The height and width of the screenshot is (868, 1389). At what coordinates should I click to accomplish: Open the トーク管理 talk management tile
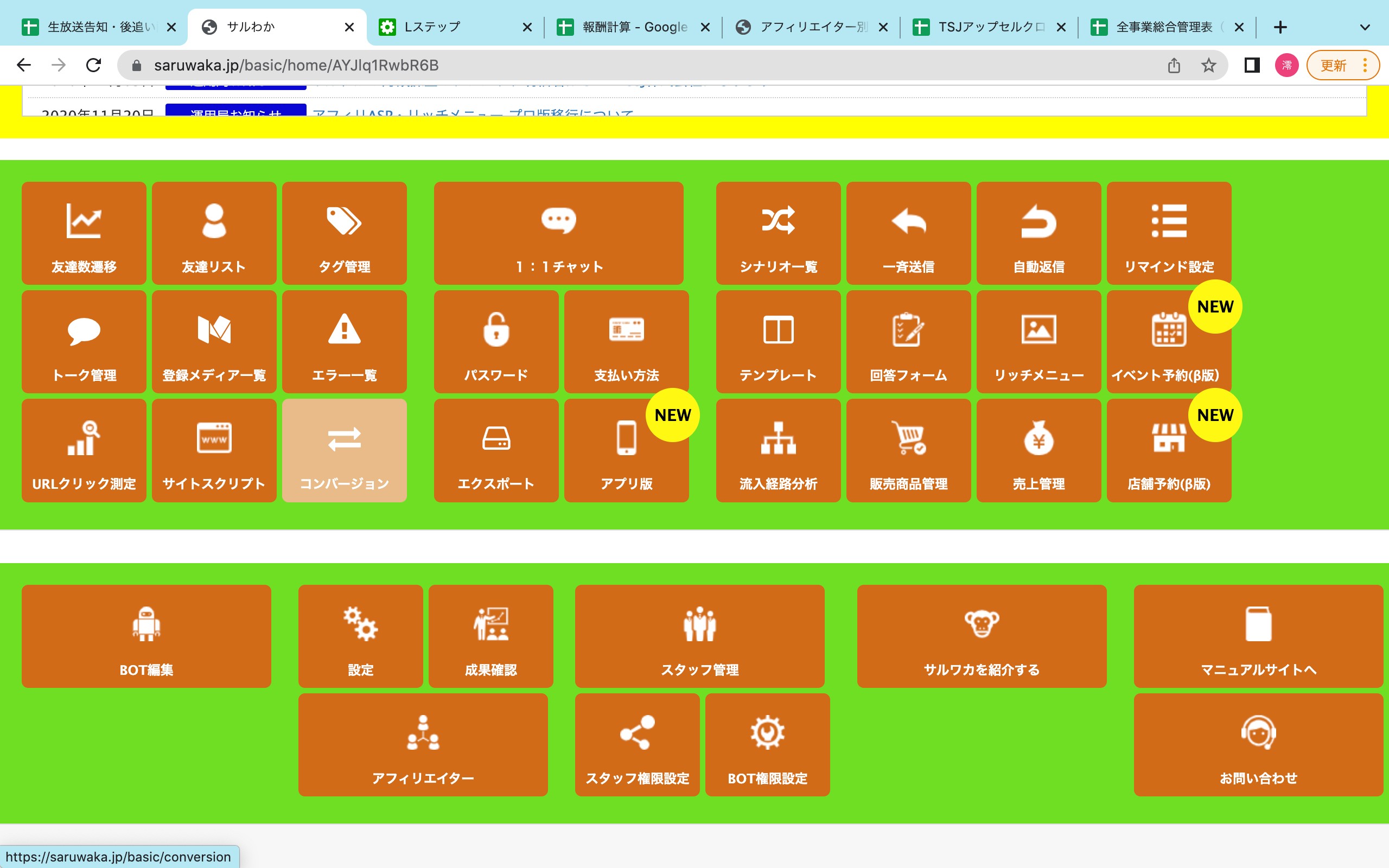(x=84, y=342)
